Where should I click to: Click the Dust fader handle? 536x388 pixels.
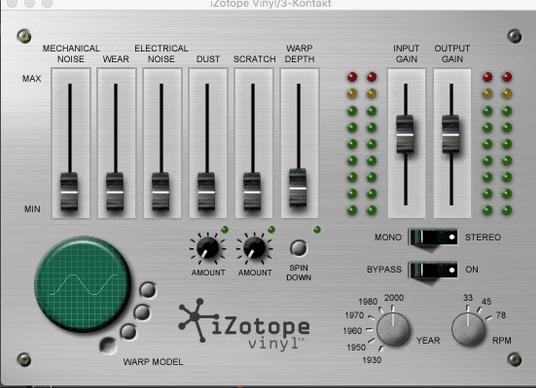coord(206,192)
